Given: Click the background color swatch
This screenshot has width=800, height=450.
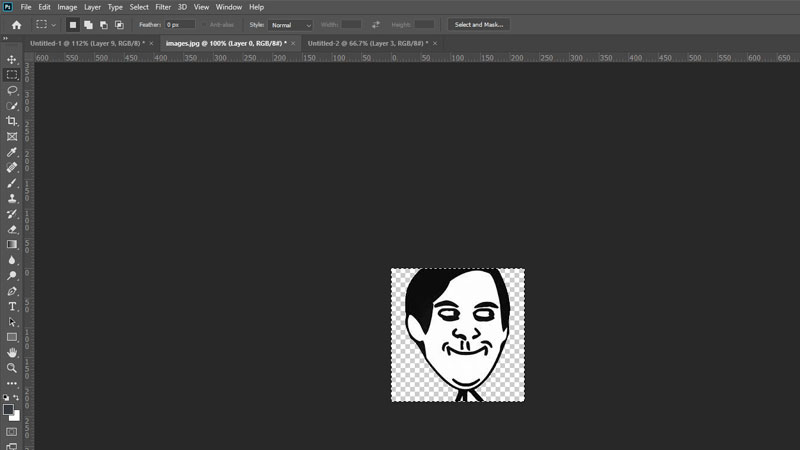Looking at the screenshot, I should point(17,417).
